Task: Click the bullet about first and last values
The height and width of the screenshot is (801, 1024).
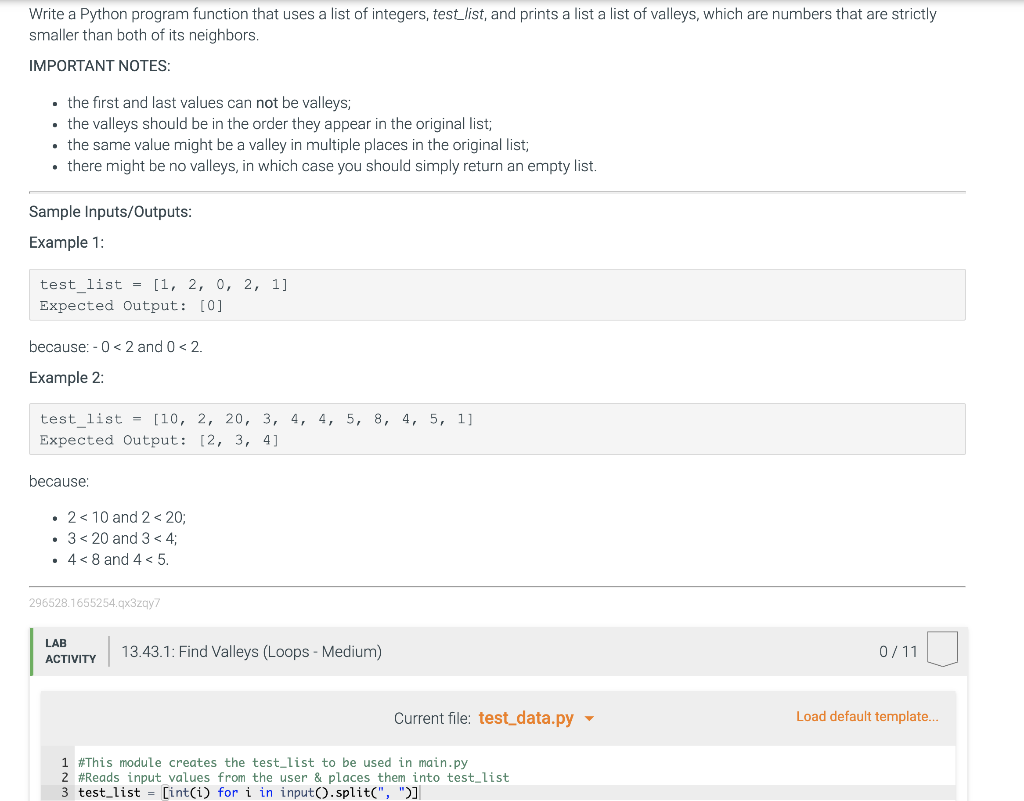Action: pos(209,103)
